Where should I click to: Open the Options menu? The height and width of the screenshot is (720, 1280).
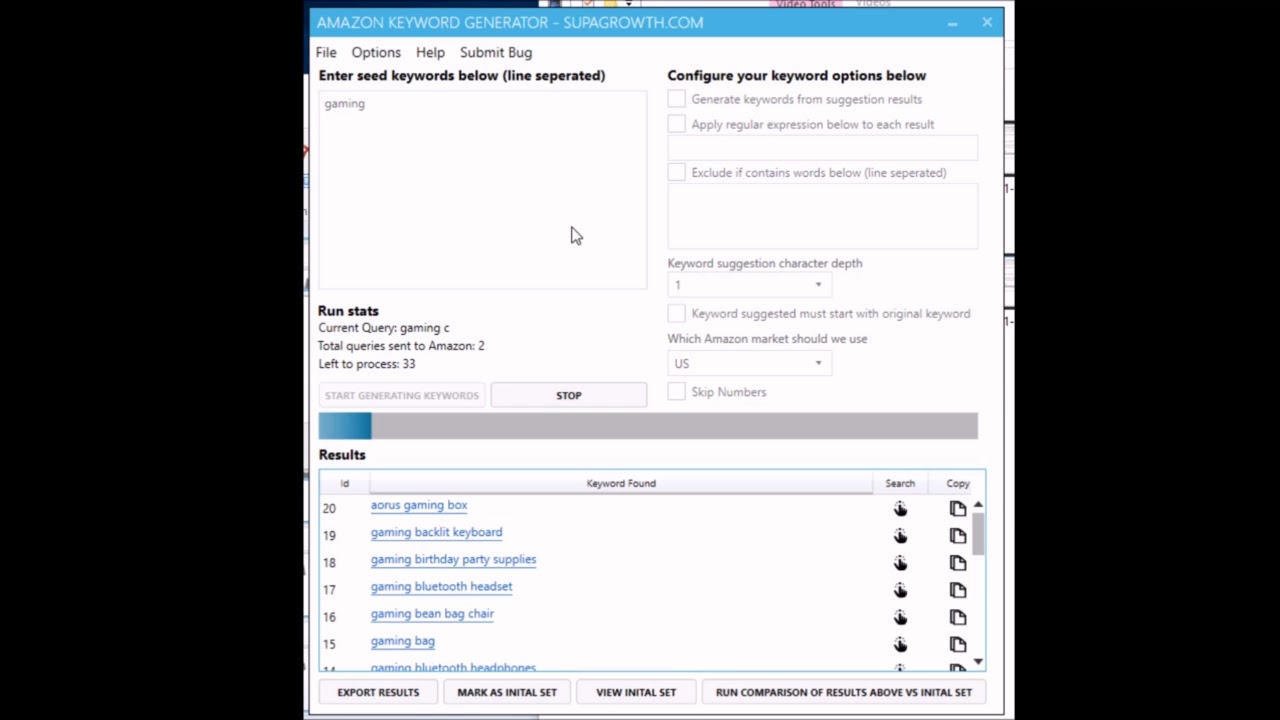point(376,52)
